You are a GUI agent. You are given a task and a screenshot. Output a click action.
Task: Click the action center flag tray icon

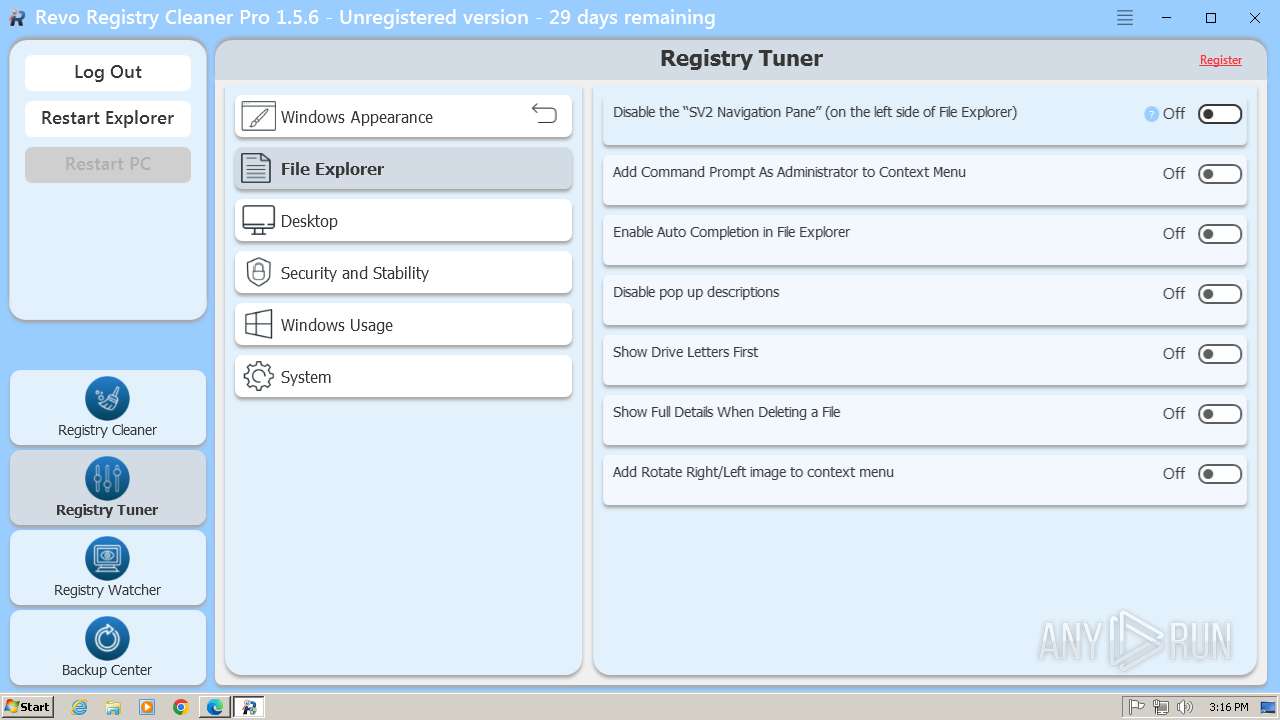[1137, 707]
